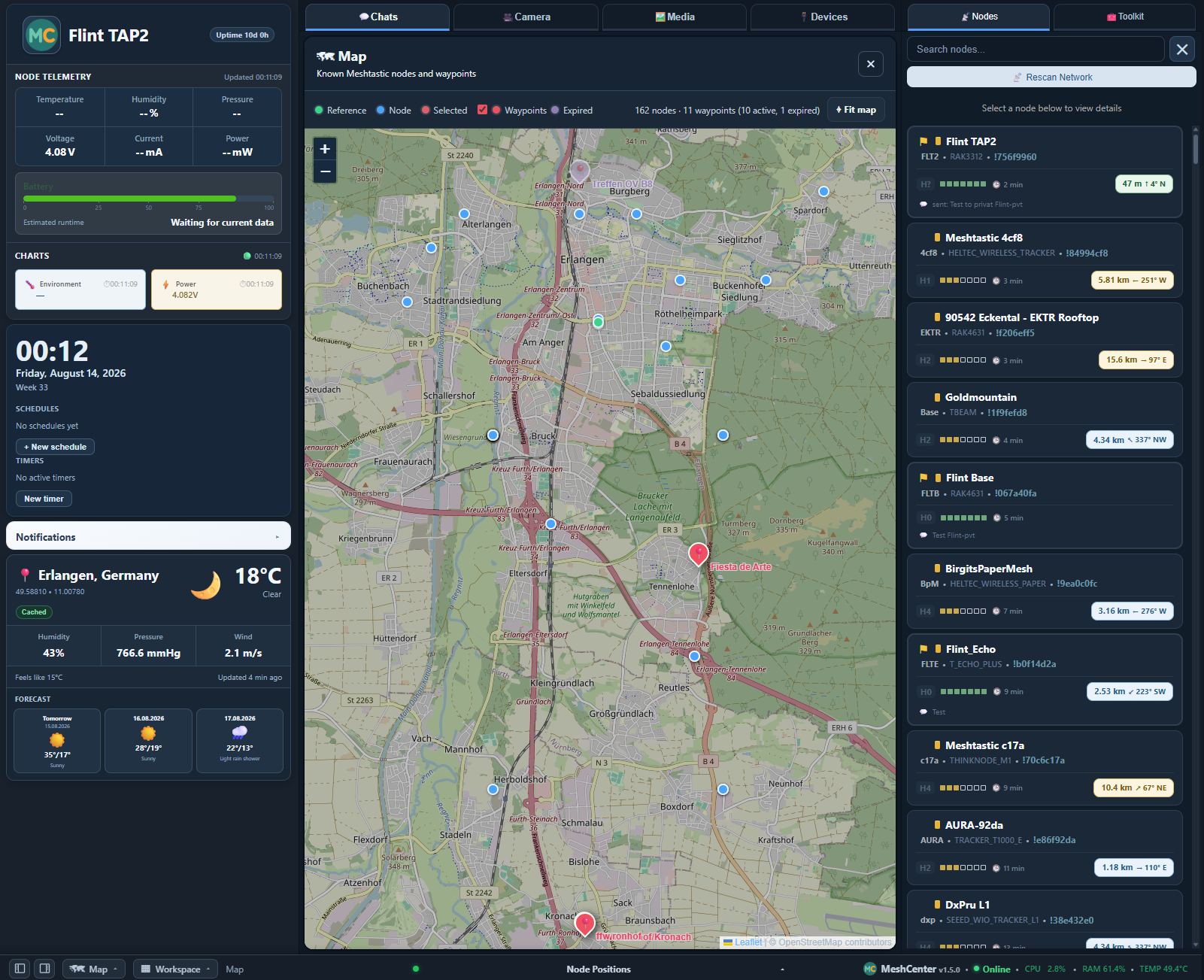The image size is (1204, 980).
Task: Open the Map dropdown in bottom bar
Action: pos(94,969)
